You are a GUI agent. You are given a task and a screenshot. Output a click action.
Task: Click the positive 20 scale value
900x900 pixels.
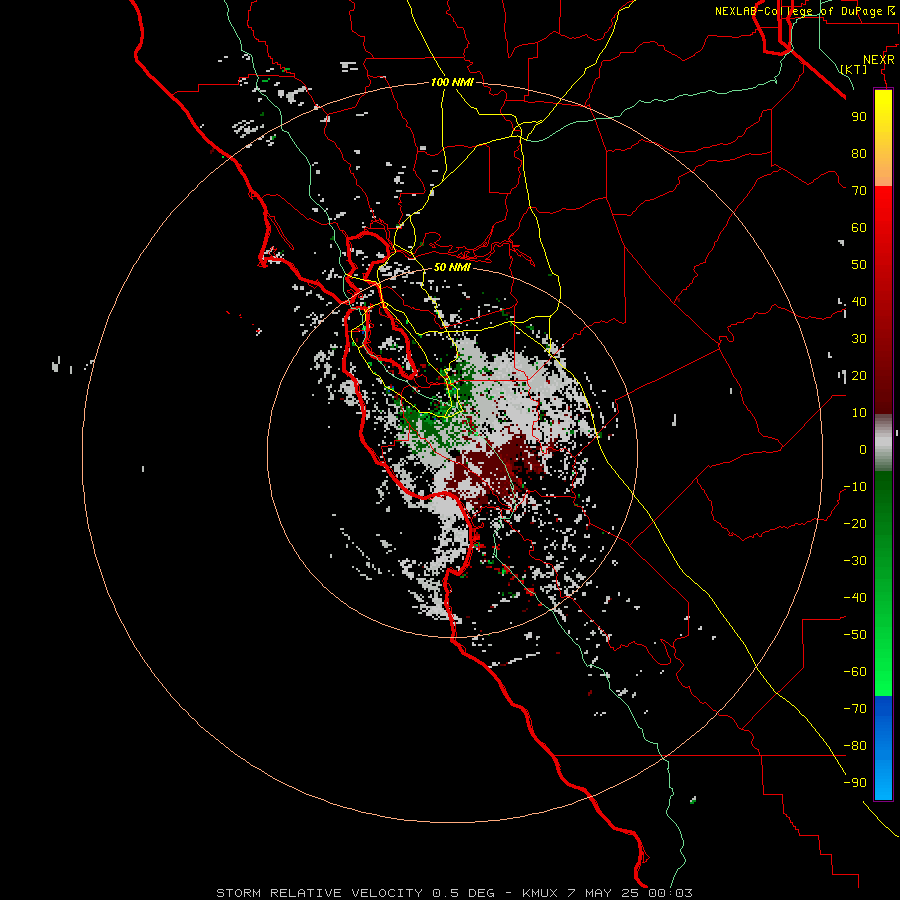[x=859, y=375]
